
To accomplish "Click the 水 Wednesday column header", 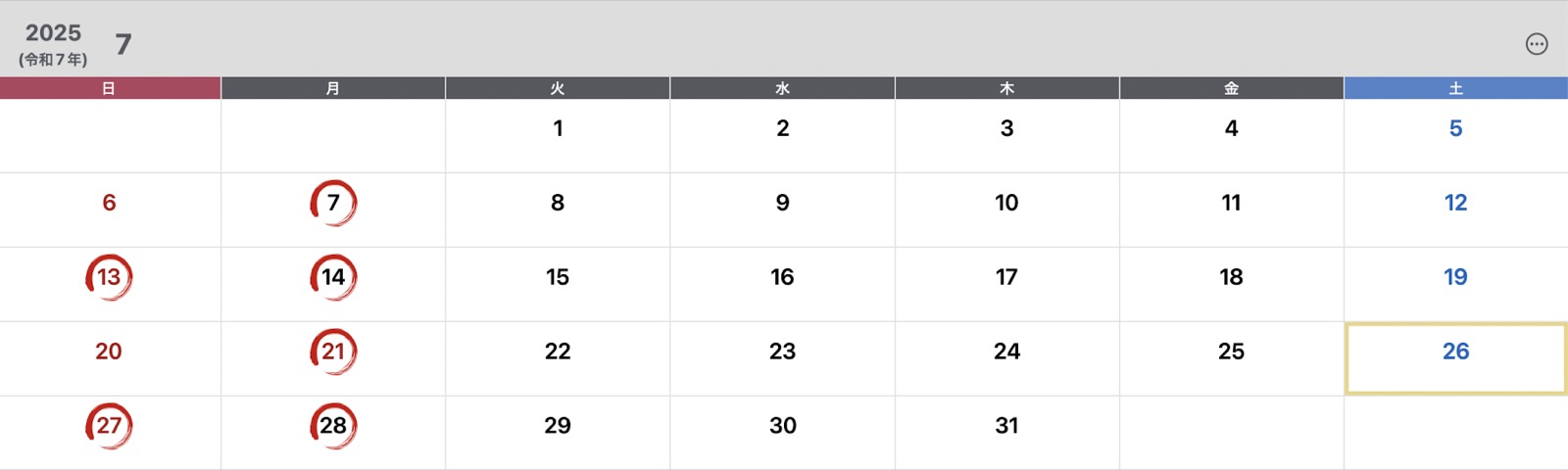I will point(782,88).
